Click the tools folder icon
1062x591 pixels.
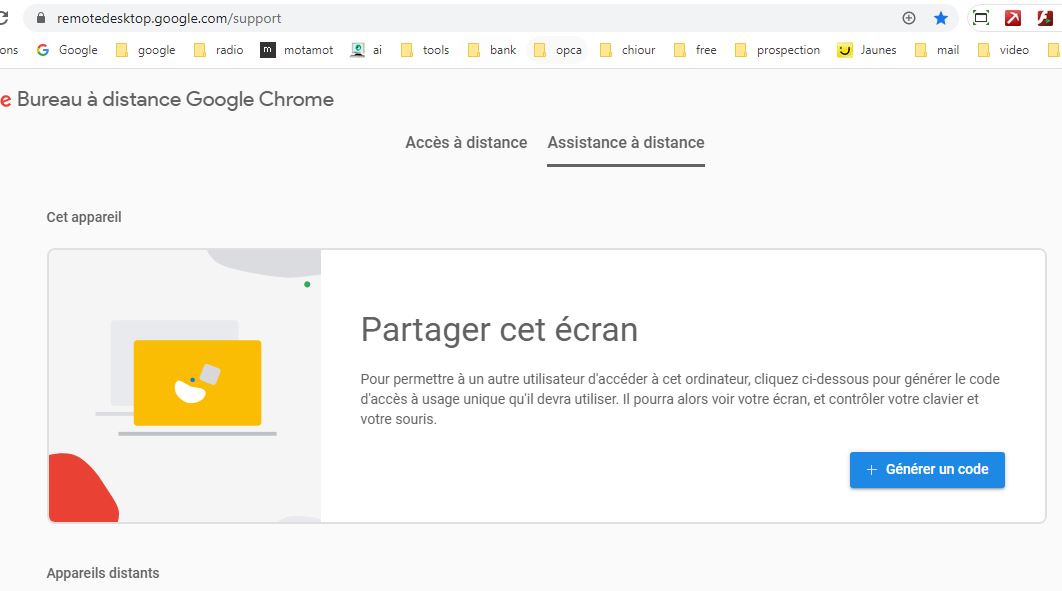click(406, 50)
